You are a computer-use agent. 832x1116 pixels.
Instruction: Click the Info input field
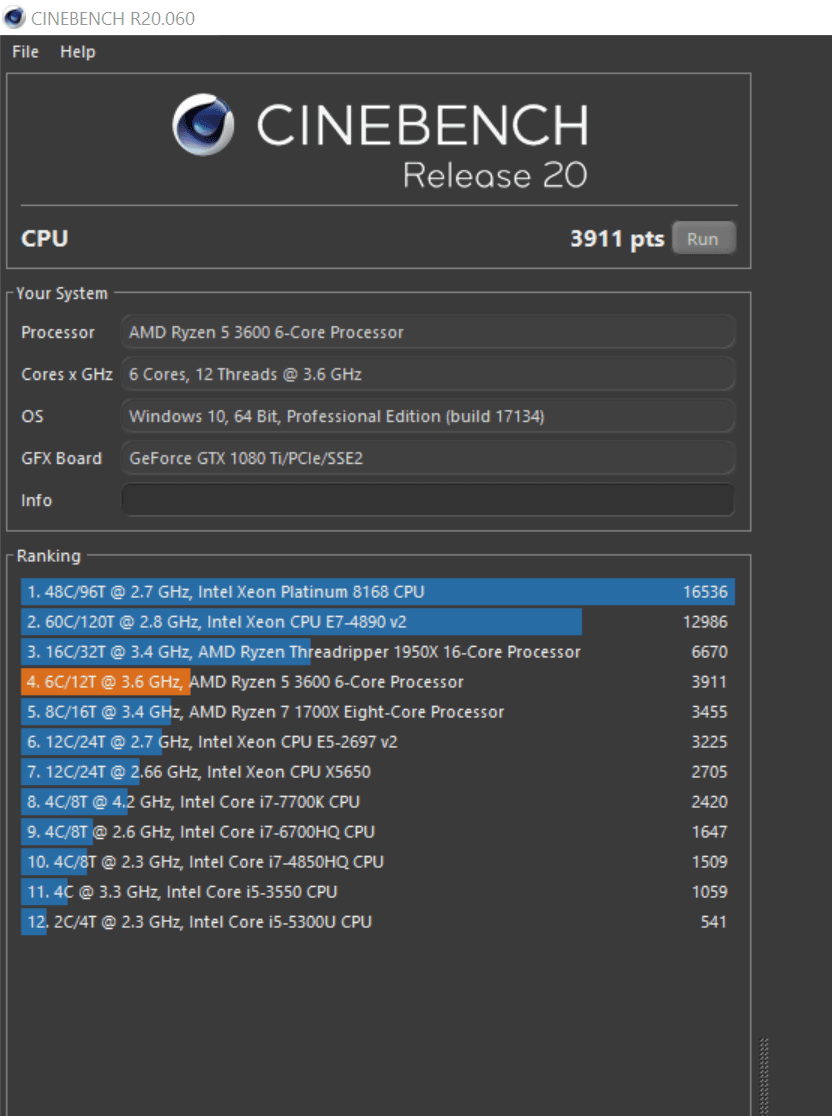click(427, 500)
